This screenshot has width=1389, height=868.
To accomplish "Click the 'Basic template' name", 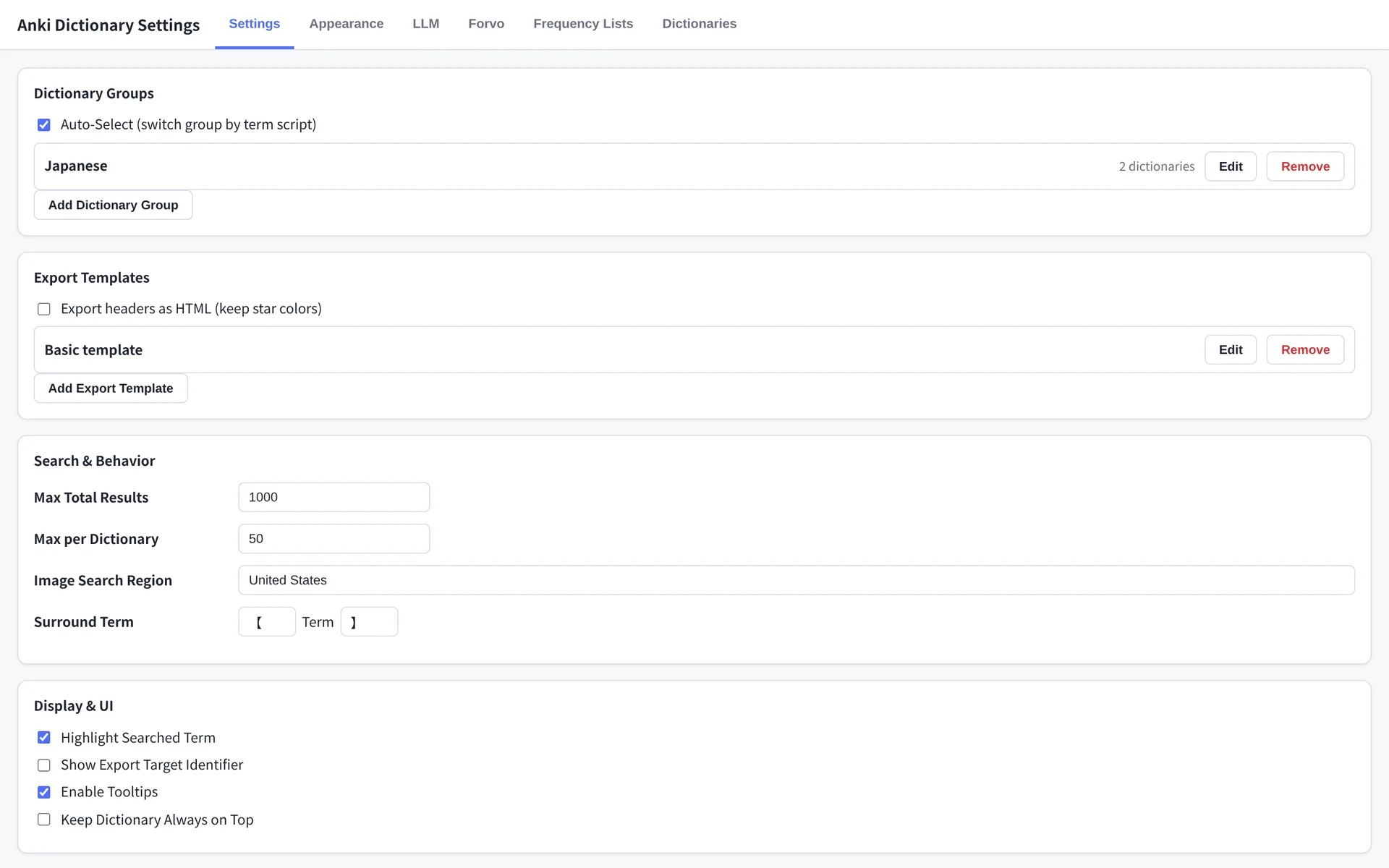I will click(x=93, y=350).
